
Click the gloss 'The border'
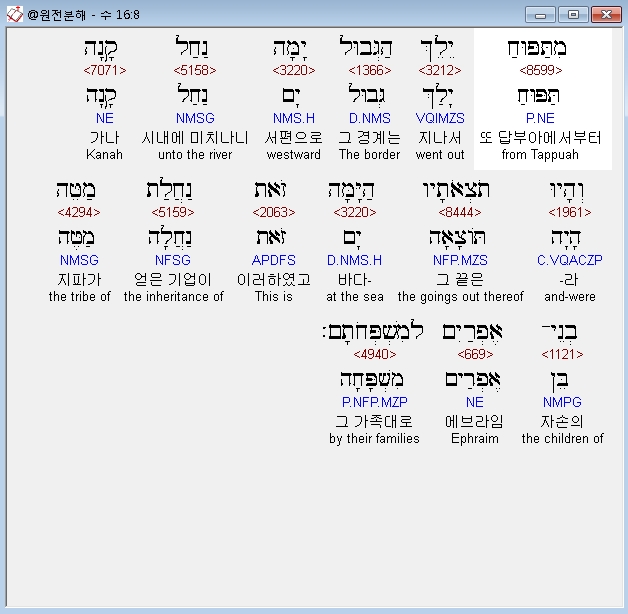click(x=369, y=155)
